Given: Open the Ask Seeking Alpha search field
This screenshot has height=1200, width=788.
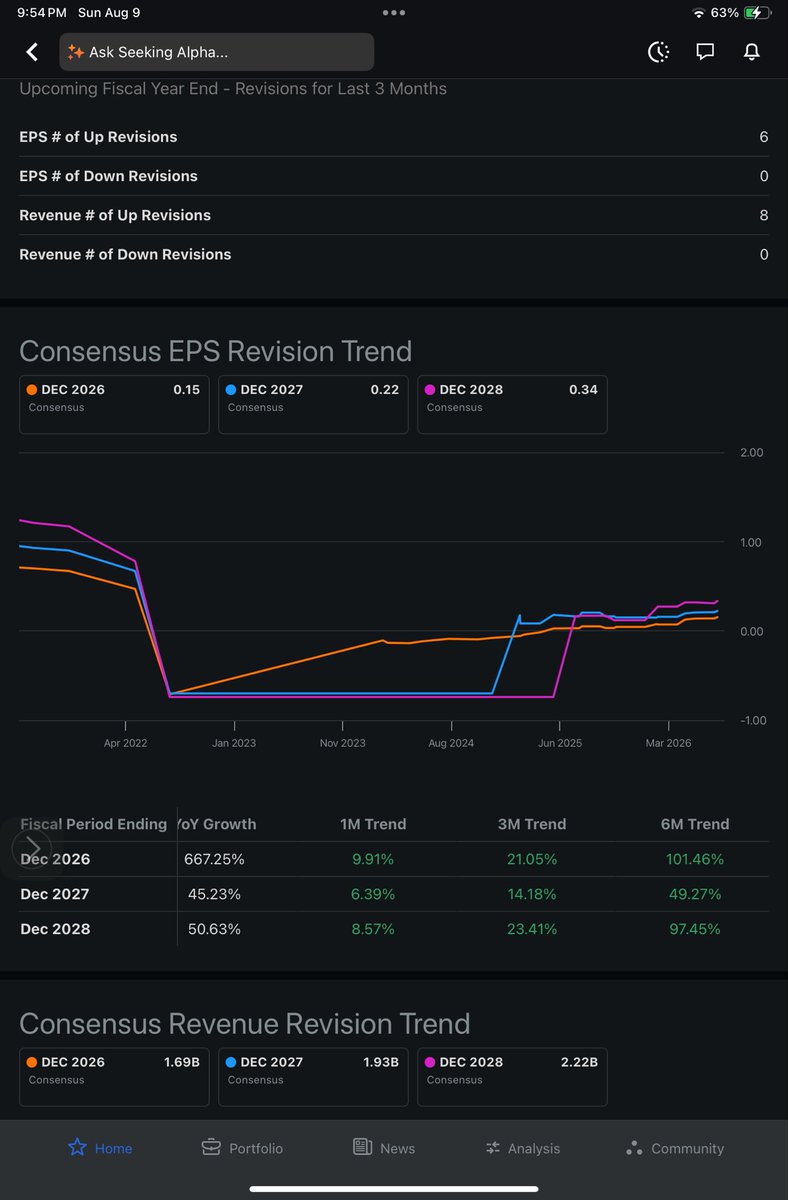Looking at the screenshot, I should click(x=217, y=52).
